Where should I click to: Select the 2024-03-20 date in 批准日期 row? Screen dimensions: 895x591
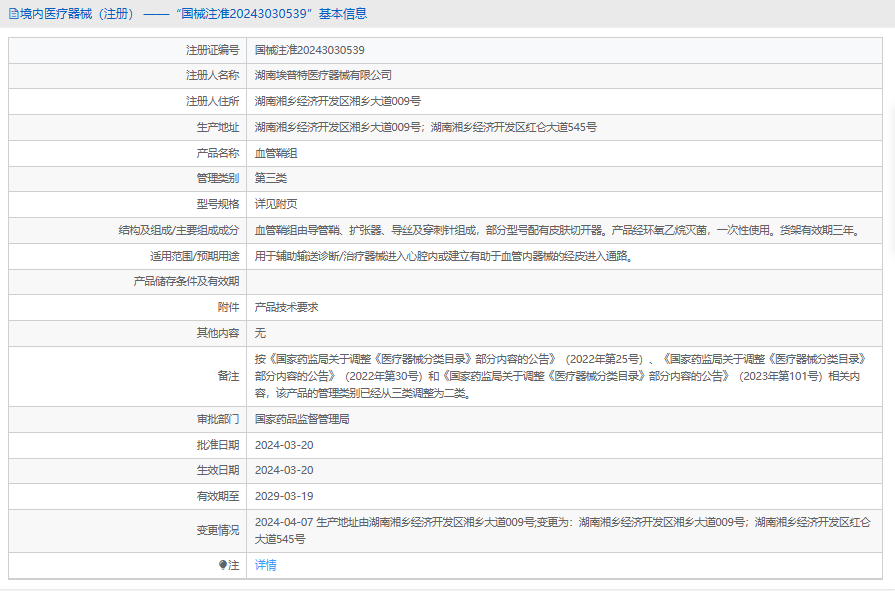click(284, 445)
